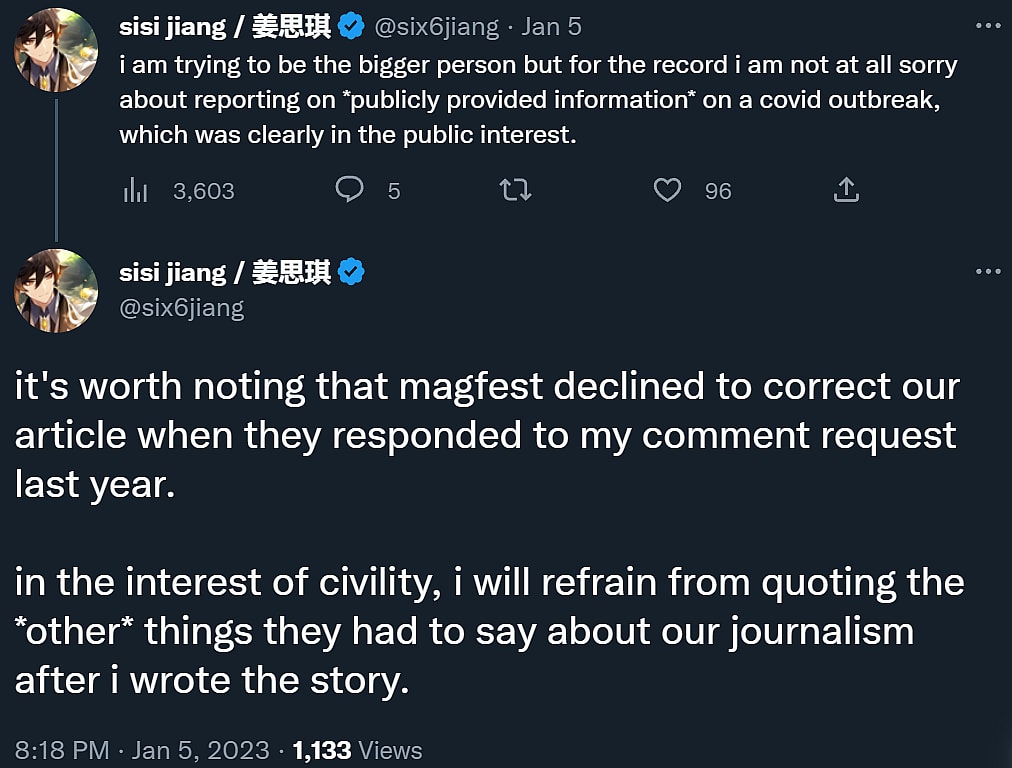Click the retweet icon under the tweet

coord(516,190)
